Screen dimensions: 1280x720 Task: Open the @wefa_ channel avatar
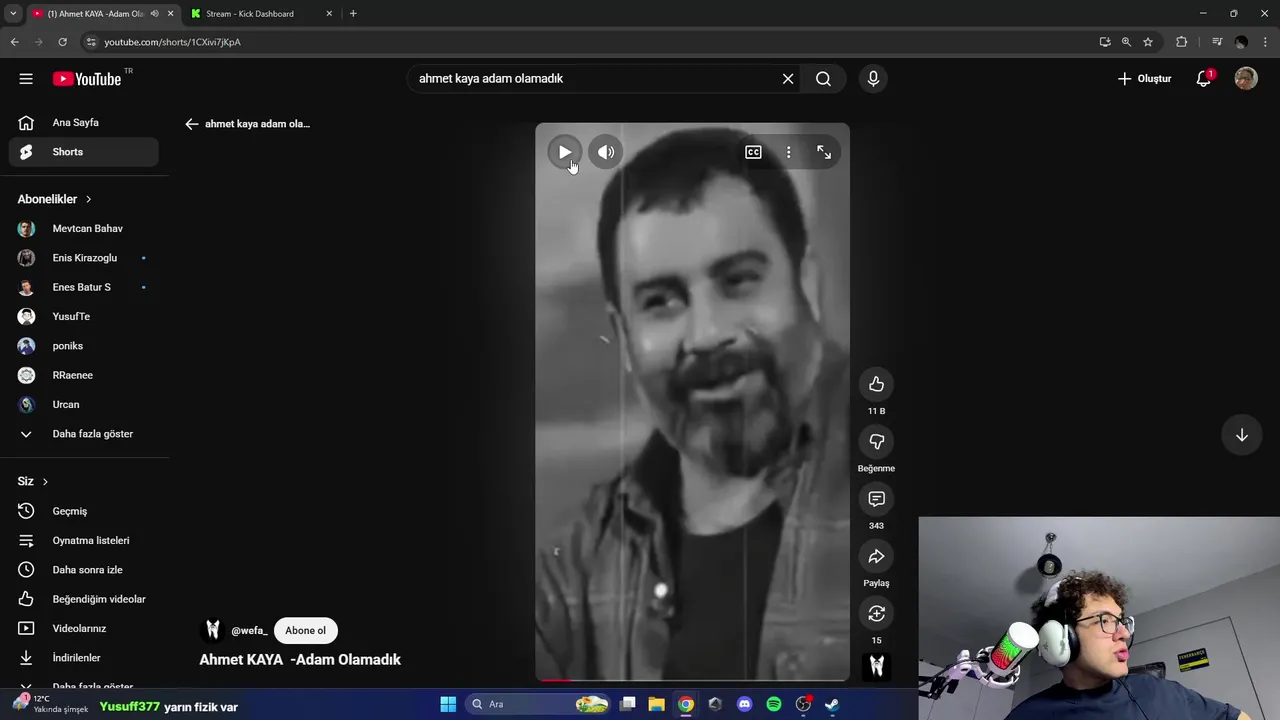coord(212,630)
